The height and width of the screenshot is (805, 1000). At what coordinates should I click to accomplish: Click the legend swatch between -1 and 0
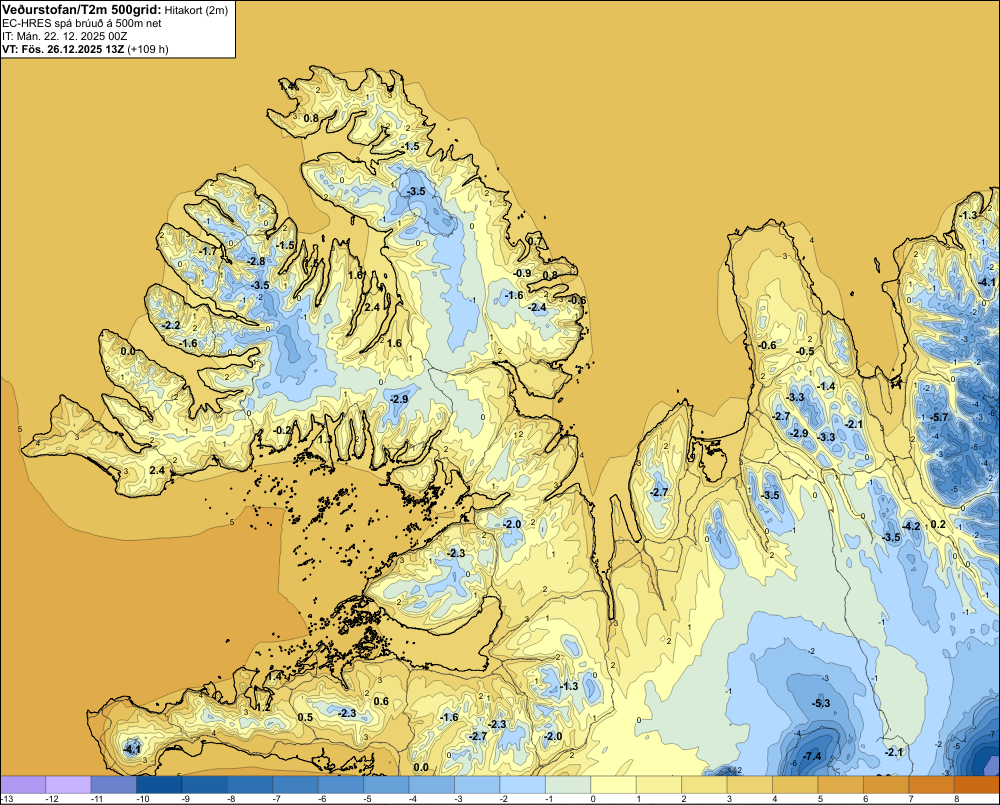(568, 785)
